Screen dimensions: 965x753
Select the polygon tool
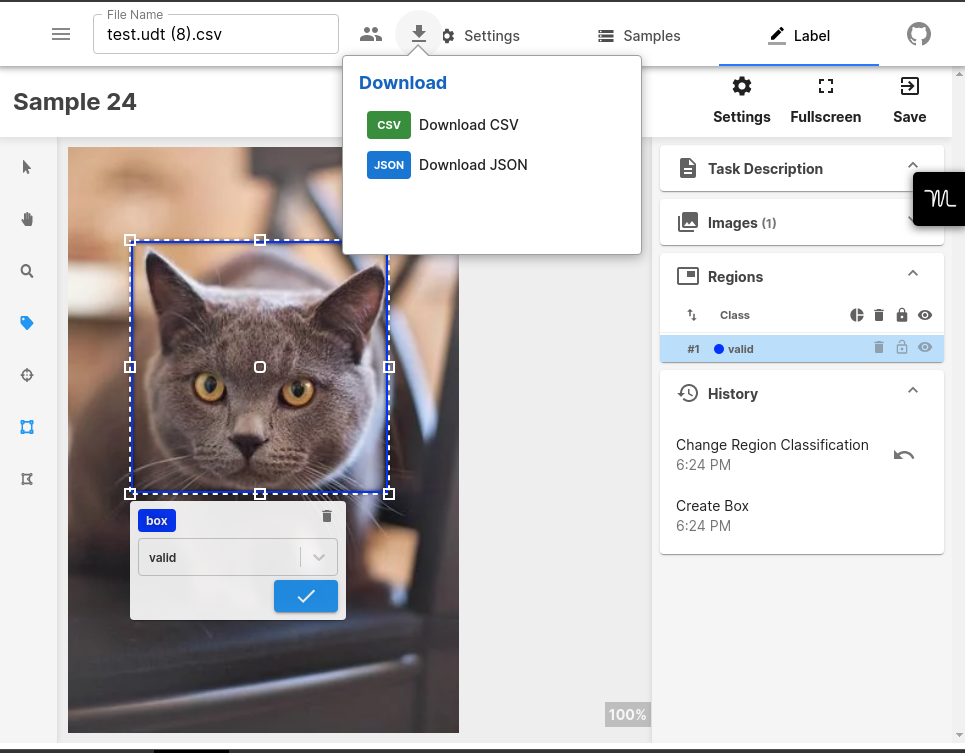coord(27,479)
